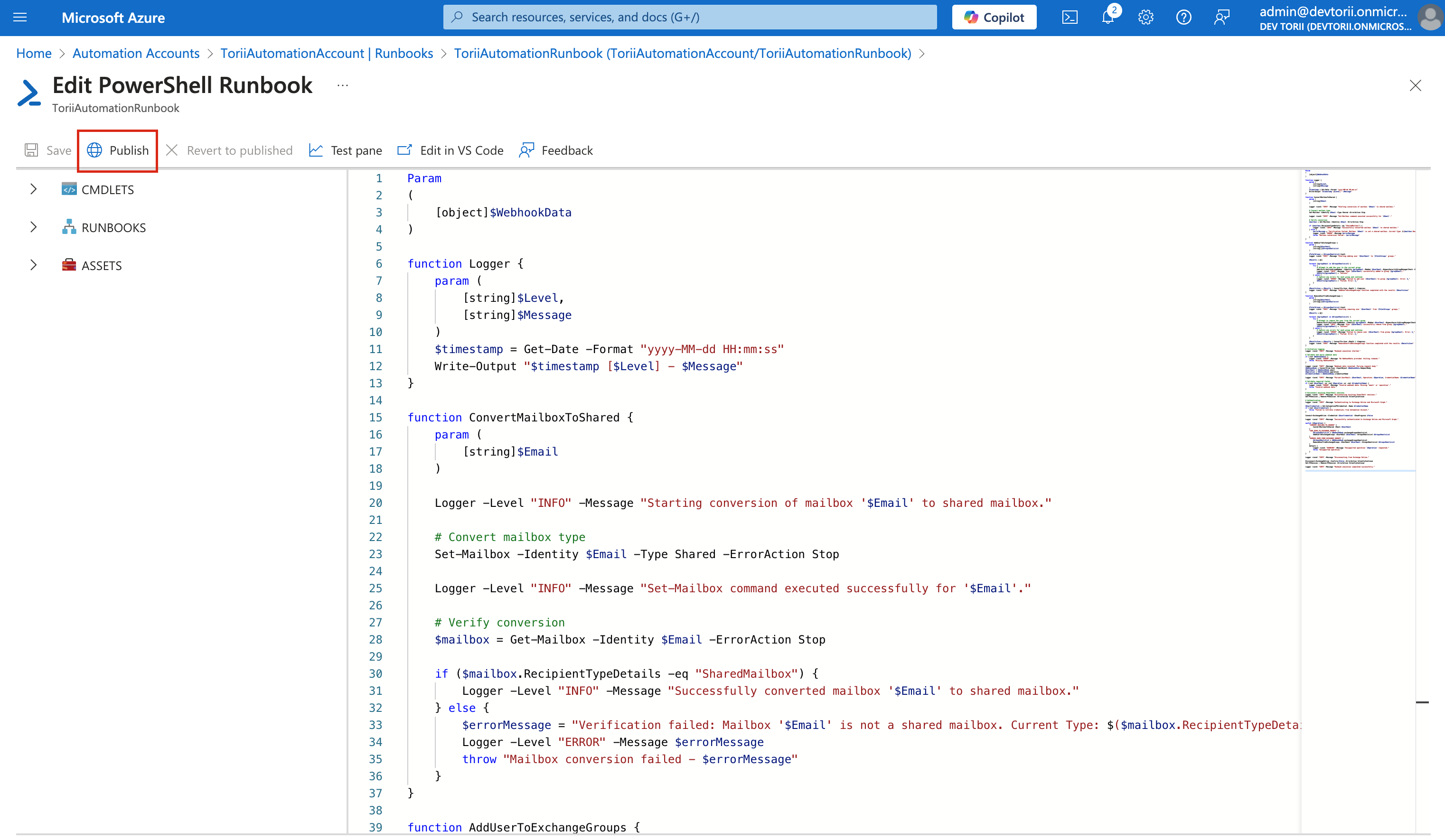Choose Edit in VS Code
Screen dimensions: 1445x840
pyautogui.click(x=450, y=150)
